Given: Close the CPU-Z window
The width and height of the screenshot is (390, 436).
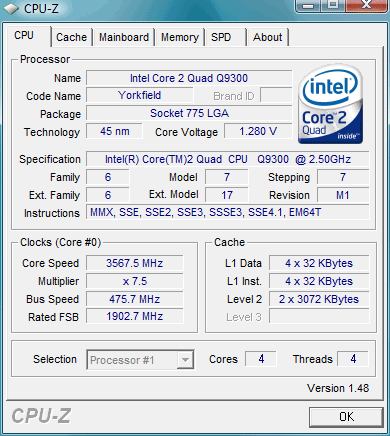Looking at the screenshot, I should (x=367, y=5).
